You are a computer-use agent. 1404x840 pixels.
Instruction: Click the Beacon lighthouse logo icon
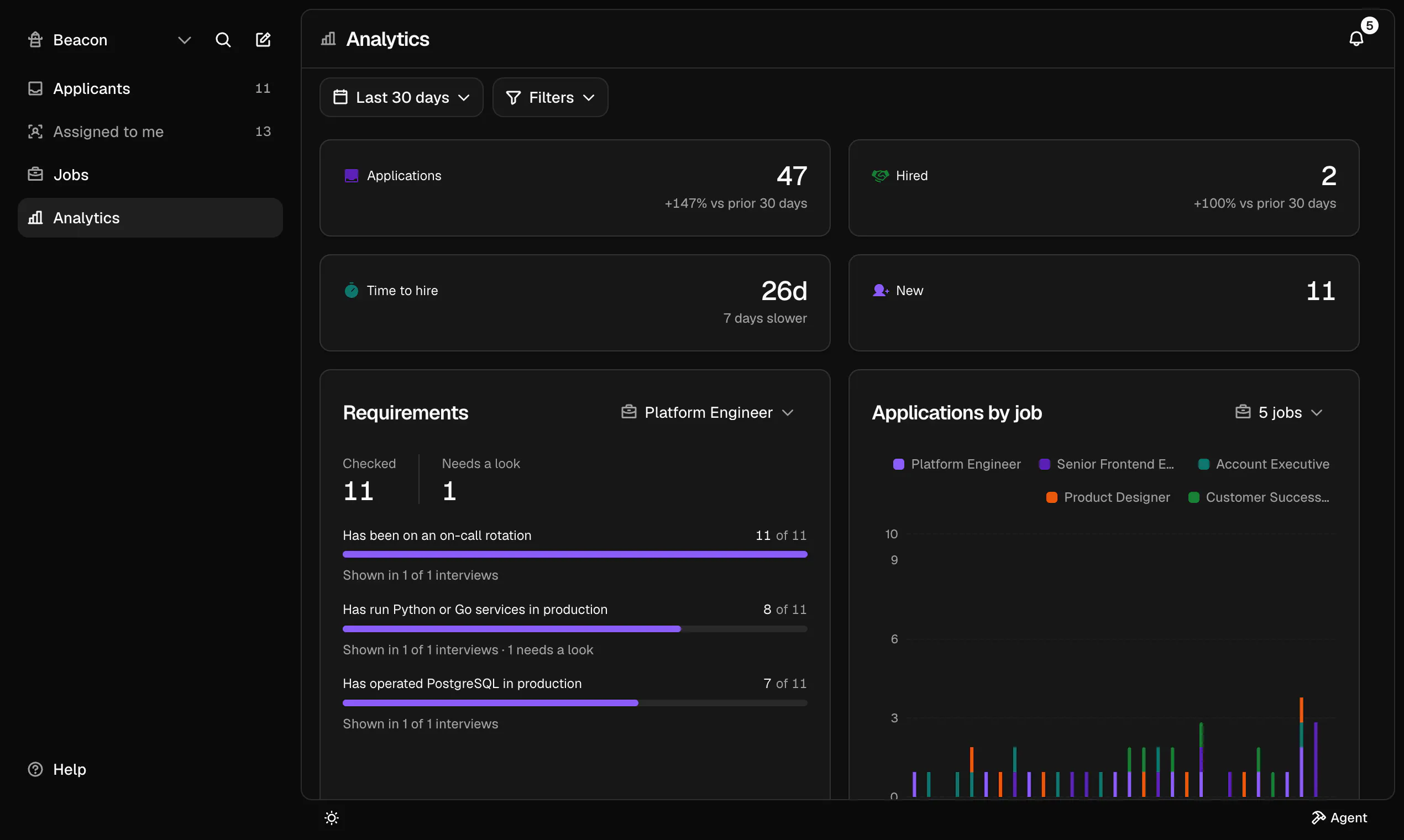point(35,40)
